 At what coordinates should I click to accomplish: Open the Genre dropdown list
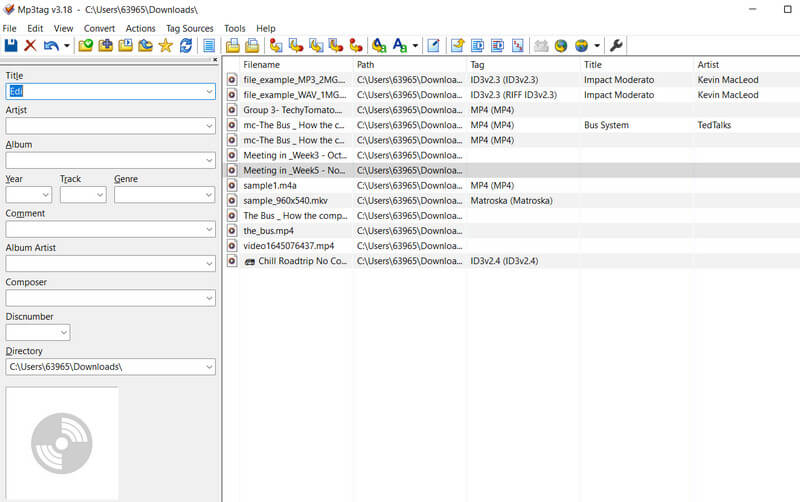(208, 195)
